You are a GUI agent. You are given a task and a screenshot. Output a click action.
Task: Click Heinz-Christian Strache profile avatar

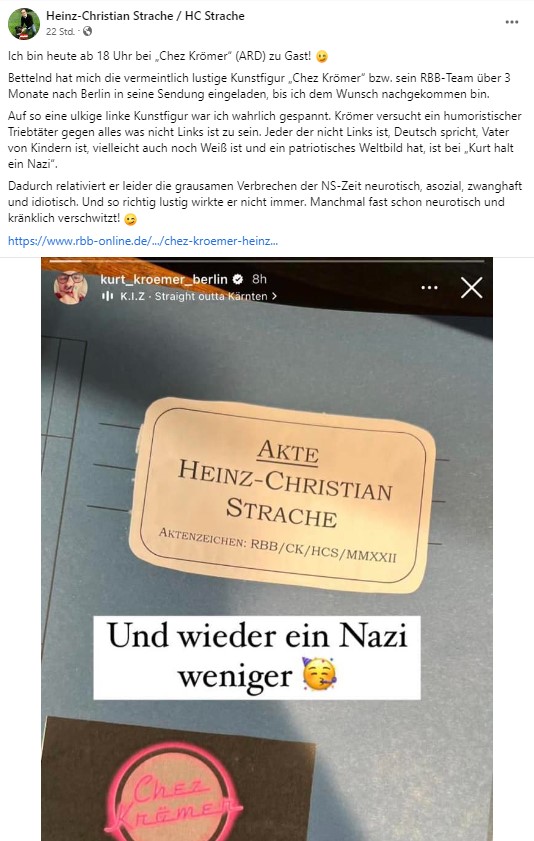24,24
